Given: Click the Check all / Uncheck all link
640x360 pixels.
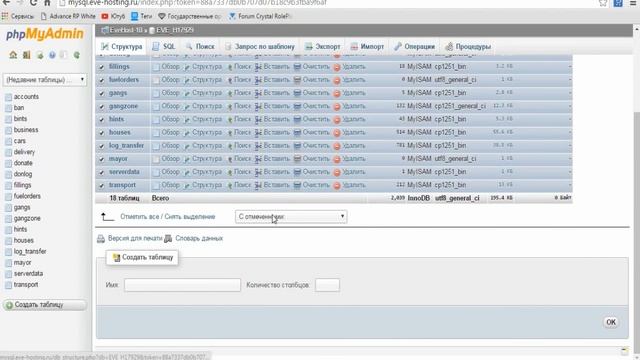Looking at the screenshot, I should [x=167, y=217].
